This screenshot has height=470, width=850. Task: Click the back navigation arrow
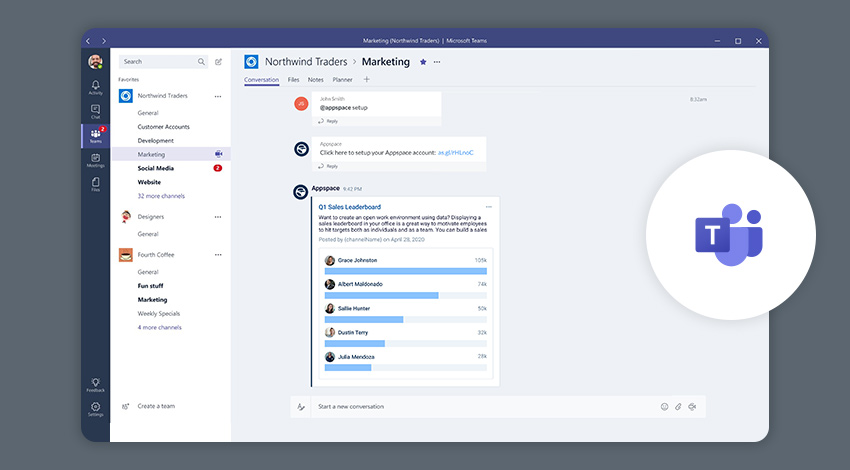[x=88, y=41]
